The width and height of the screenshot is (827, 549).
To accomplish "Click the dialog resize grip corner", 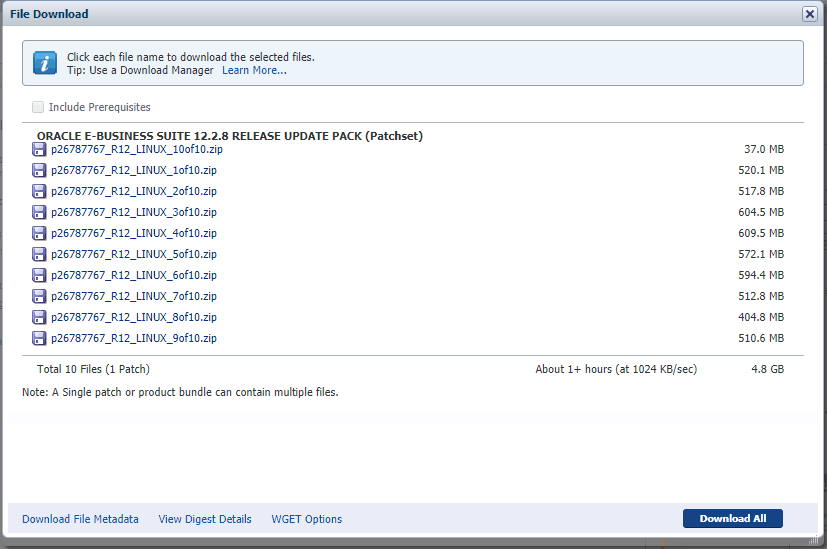I will click(816, 540).
